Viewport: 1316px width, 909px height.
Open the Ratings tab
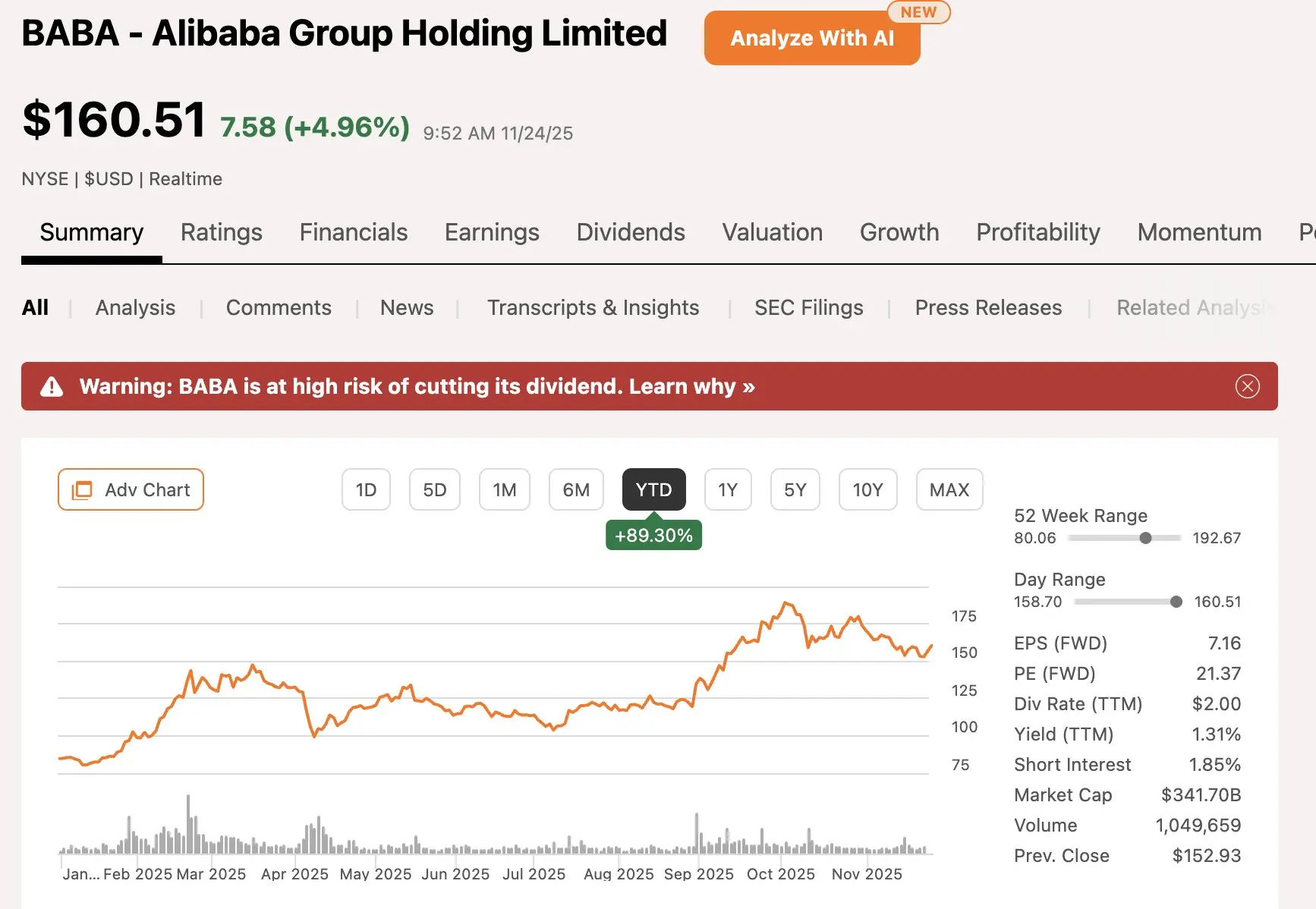(221, 232)
